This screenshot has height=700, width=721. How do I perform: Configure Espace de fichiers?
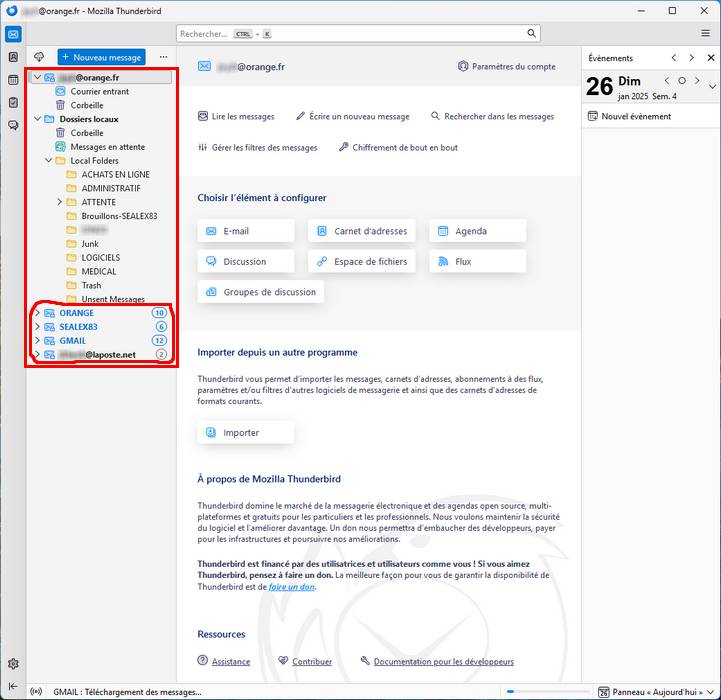pos(362,261)
